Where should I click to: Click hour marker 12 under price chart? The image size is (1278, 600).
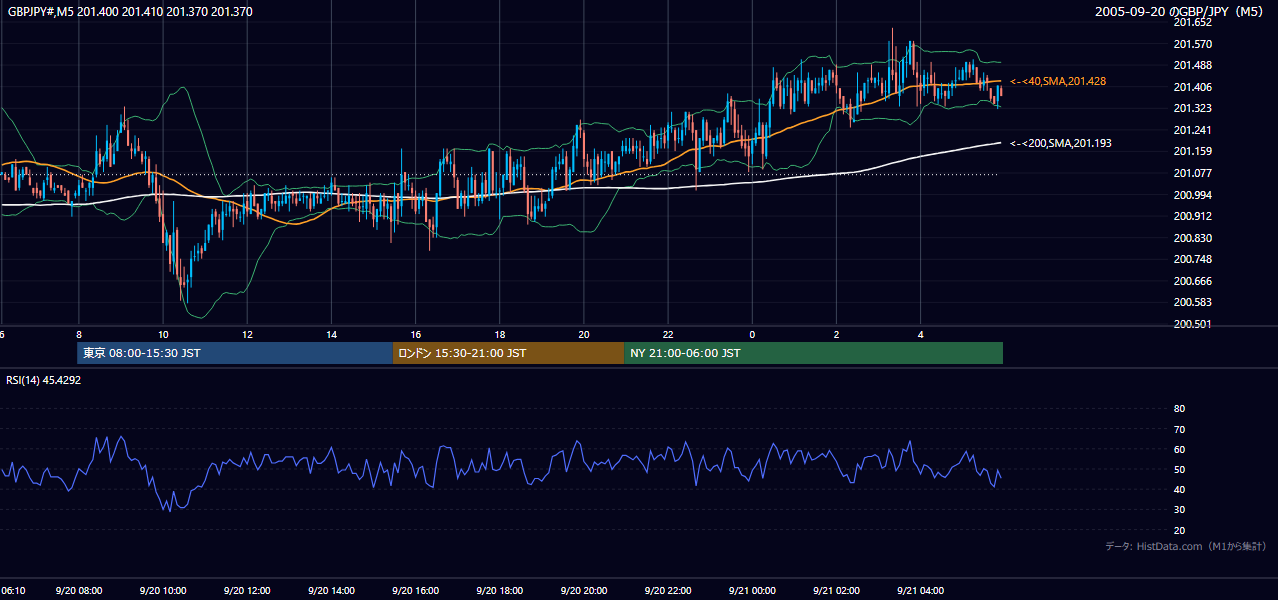point(247,334)
